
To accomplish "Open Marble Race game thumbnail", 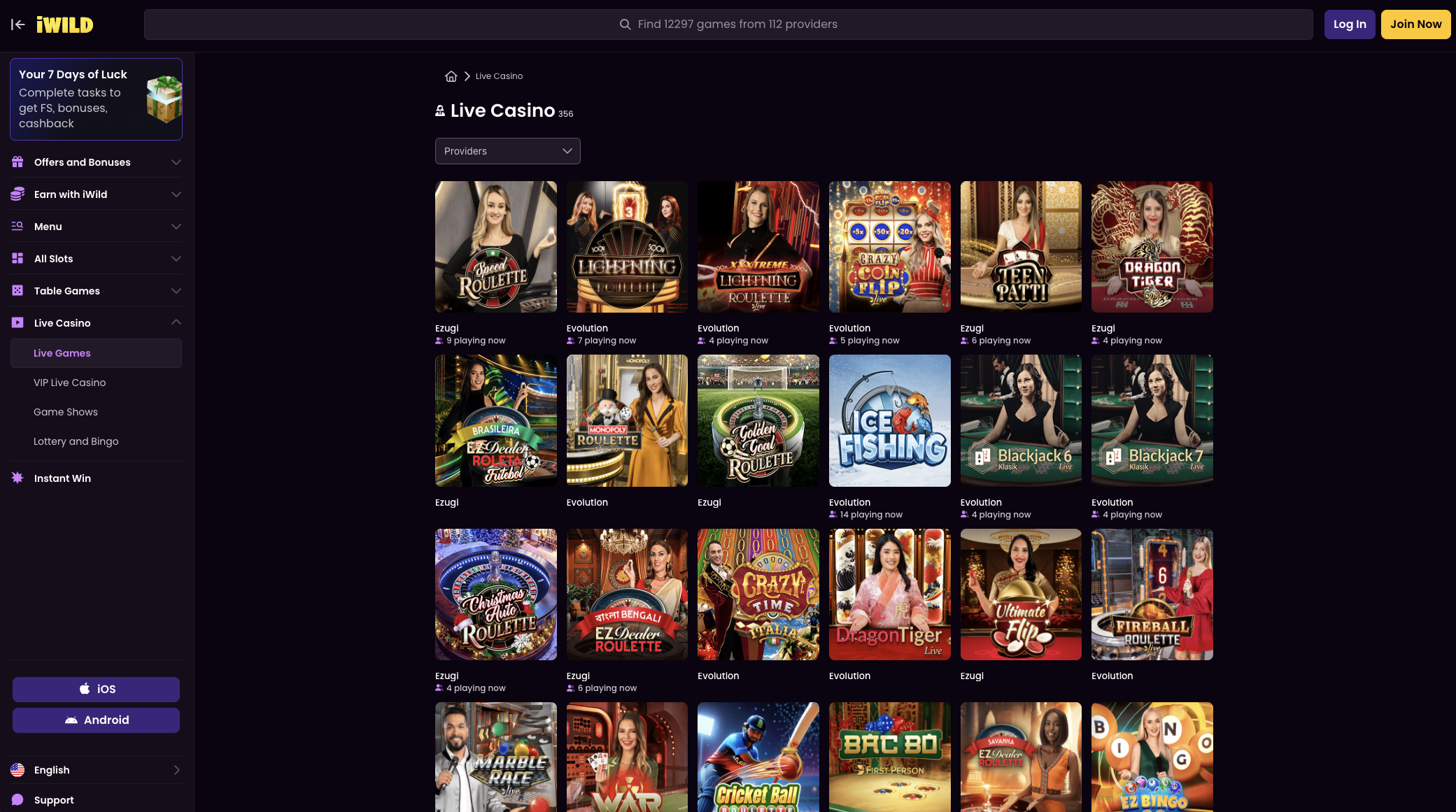I will (496, 757).
